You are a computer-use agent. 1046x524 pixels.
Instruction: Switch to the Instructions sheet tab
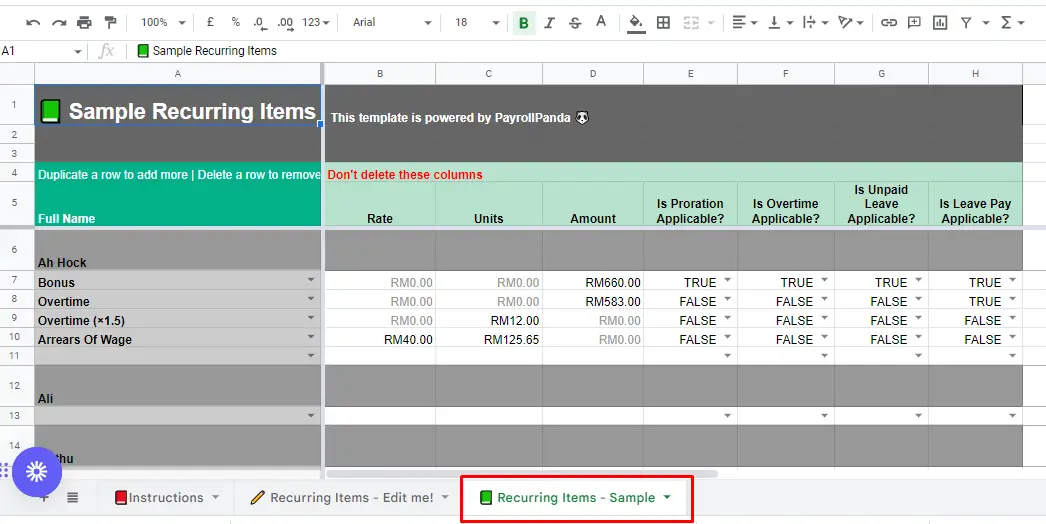click(x=167, y=497)
